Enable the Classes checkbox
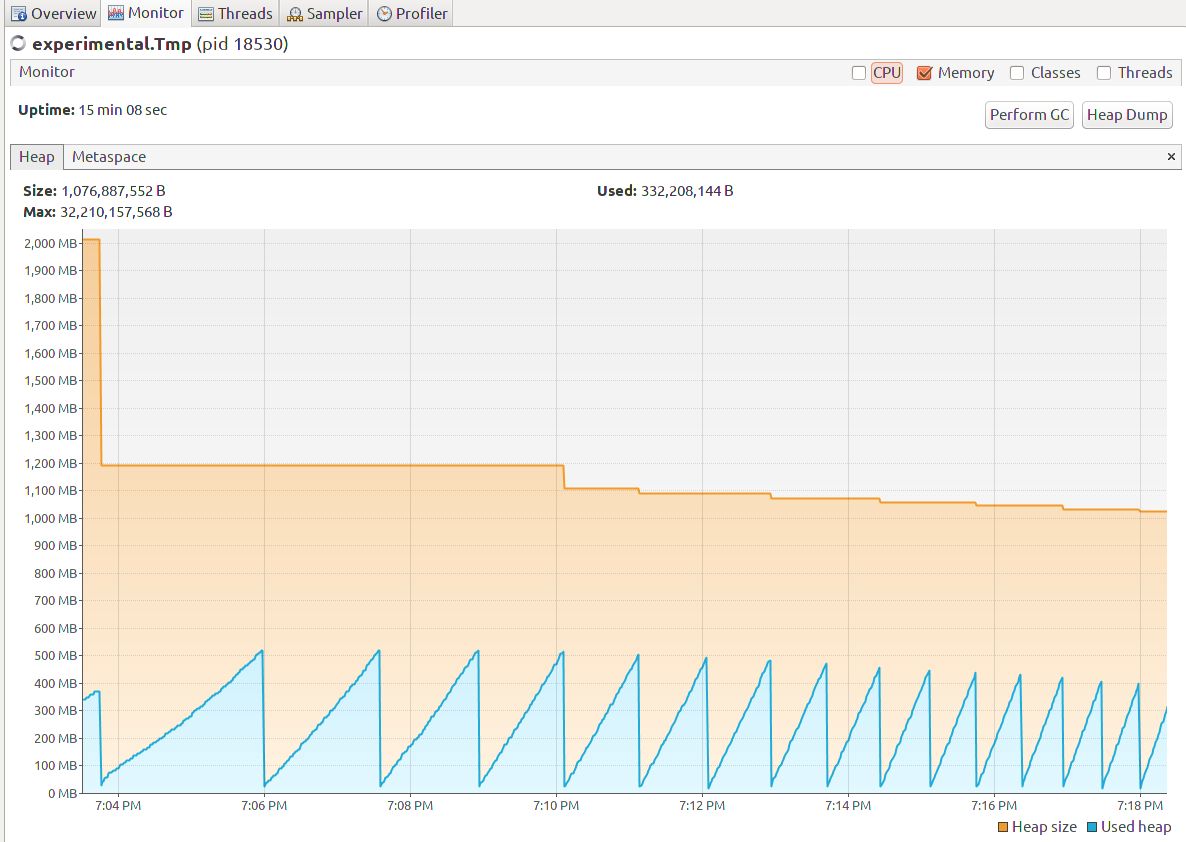This screenshot has width=1186, height=842. [1017, 73]
